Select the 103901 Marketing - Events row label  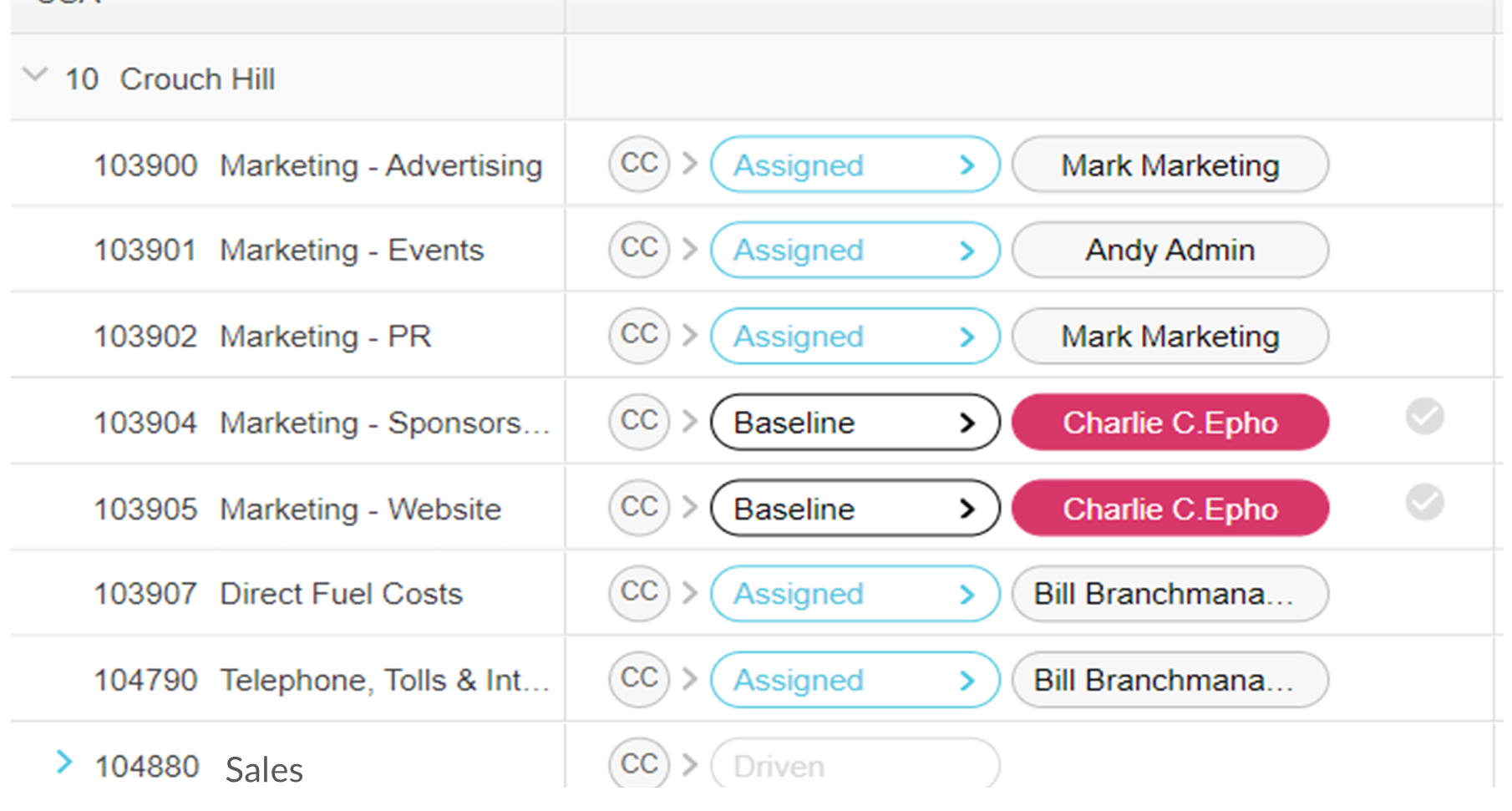[x=288, y=250]
